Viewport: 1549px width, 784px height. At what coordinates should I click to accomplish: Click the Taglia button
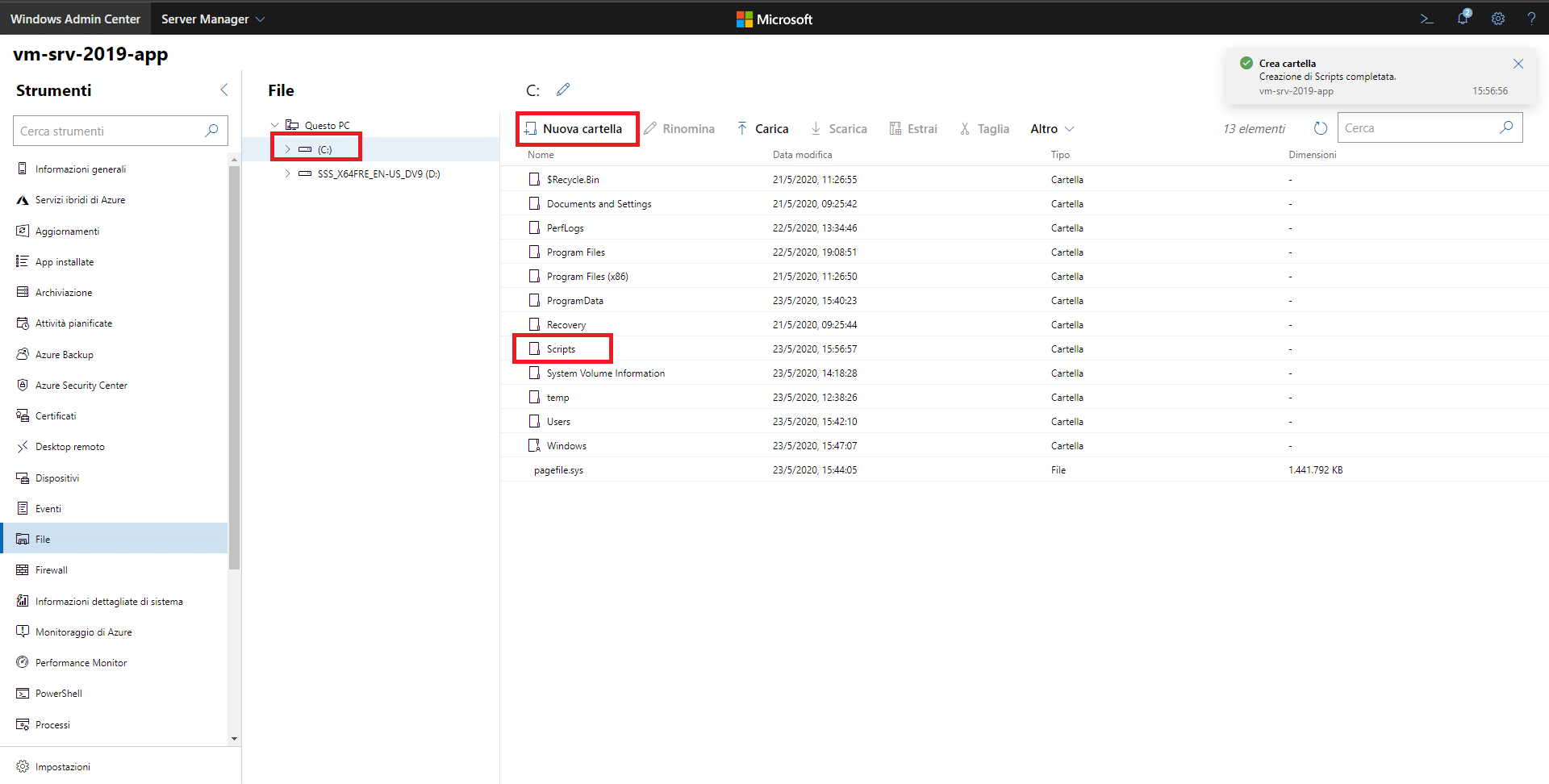point(984,129)
